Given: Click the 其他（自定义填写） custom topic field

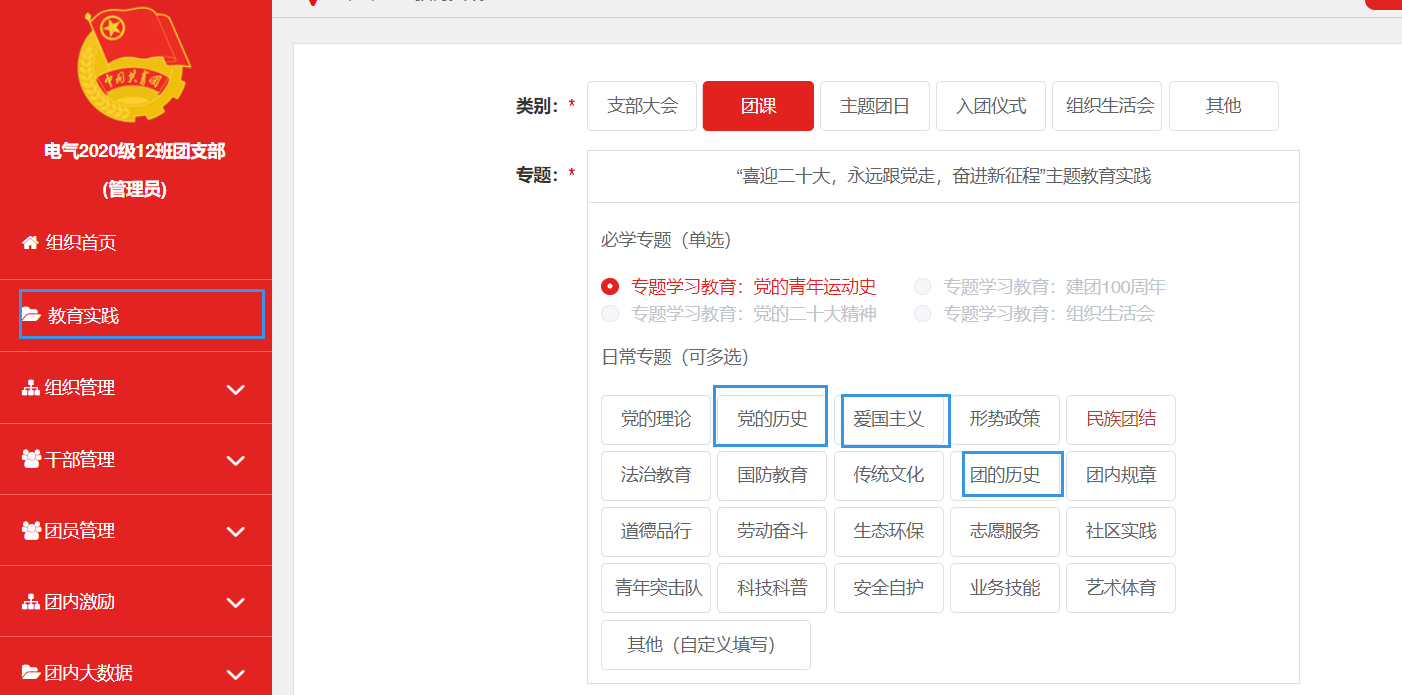Looking at the screenshot, I should click(705, 645).
